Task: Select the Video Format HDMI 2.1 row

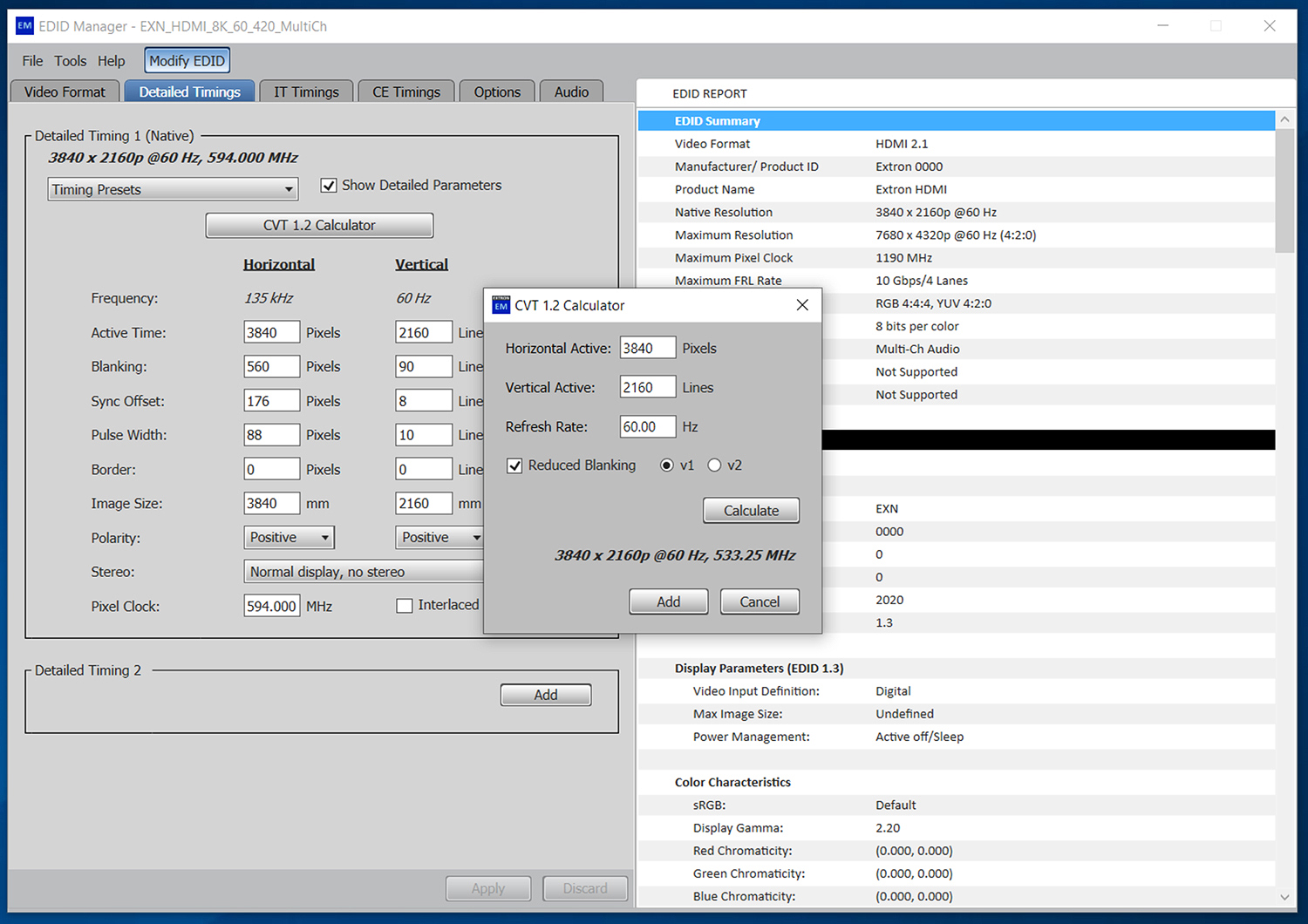Action: click(x=957, y=144)
